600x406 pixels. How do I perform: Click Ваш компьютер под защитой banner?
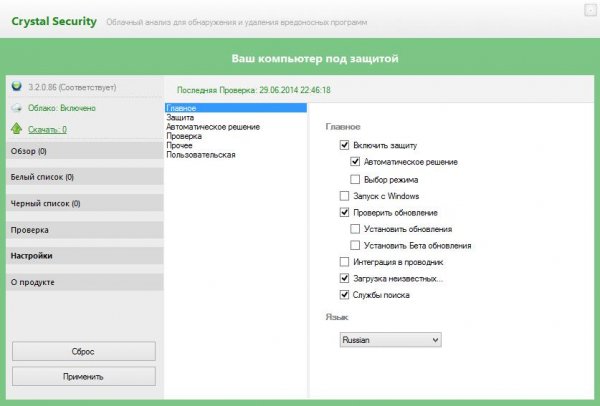coord(315,59)
